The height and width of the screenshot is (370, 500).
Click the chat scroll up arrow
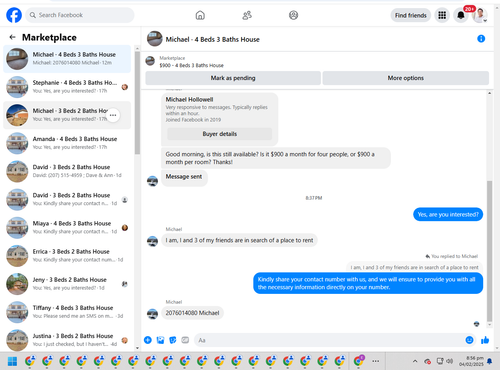pos(489,93)
